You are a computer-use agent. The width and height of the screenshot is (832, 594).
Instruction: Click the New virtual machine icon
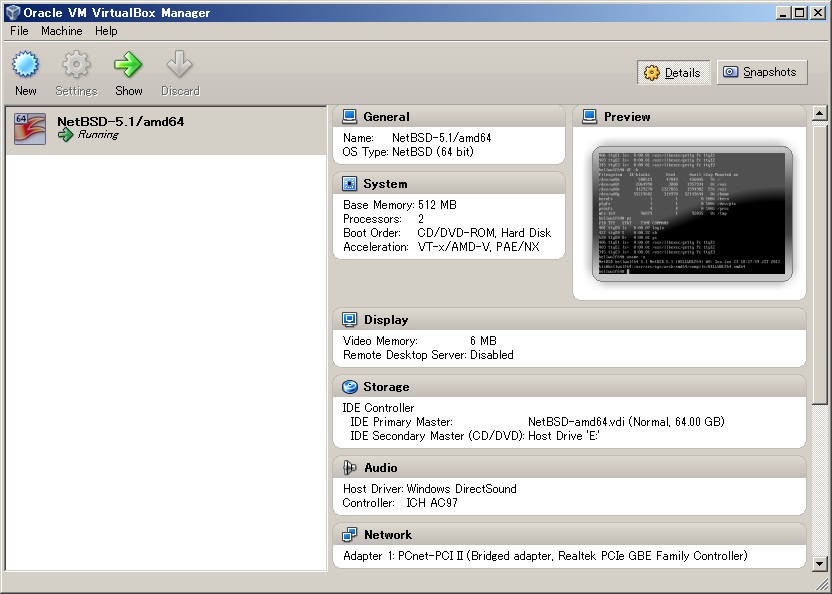coord(26,66)
